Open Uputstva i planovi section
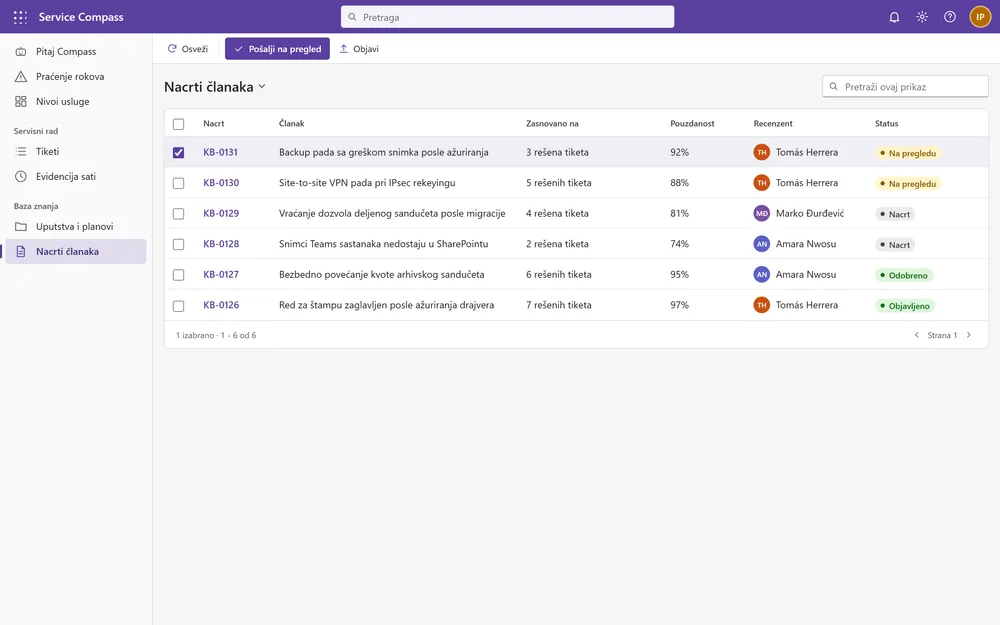The height and width of the screenshot is (625, 1000). [76, 226]
